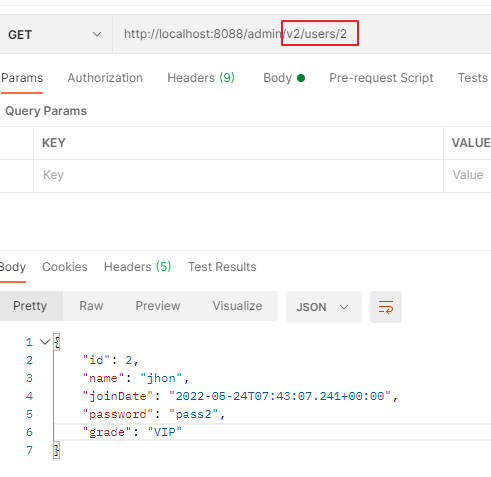Screen dimensions: 491x477
Task: Click the Value input field
Action: click(467, 176)
